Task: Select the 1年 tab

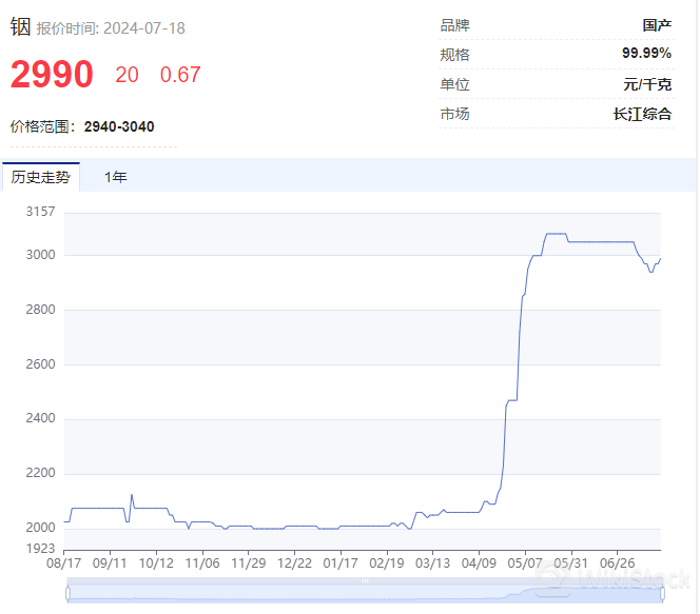Action: (x=116, y=177)
